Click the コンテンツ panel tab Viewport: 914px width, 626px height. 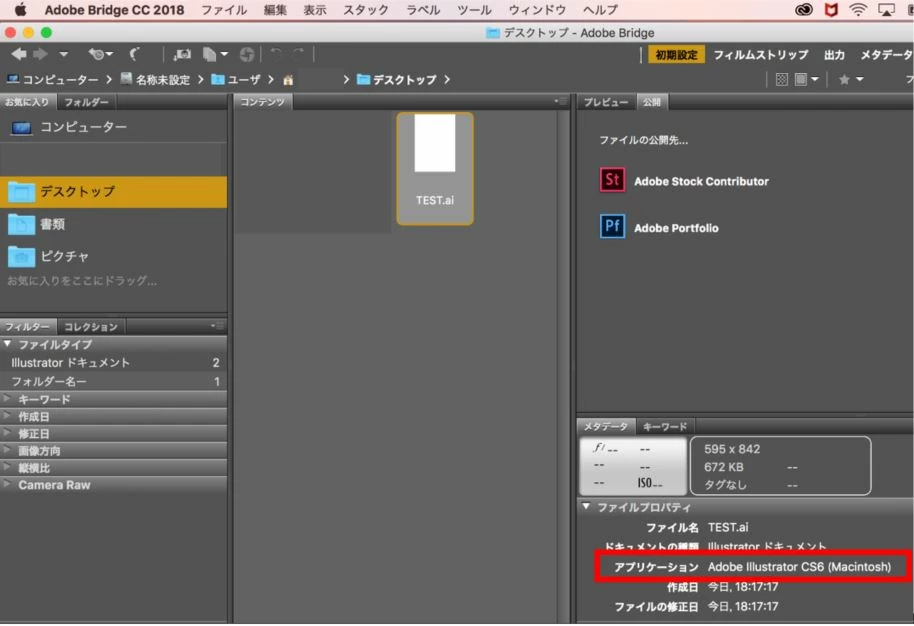(262, 102)
